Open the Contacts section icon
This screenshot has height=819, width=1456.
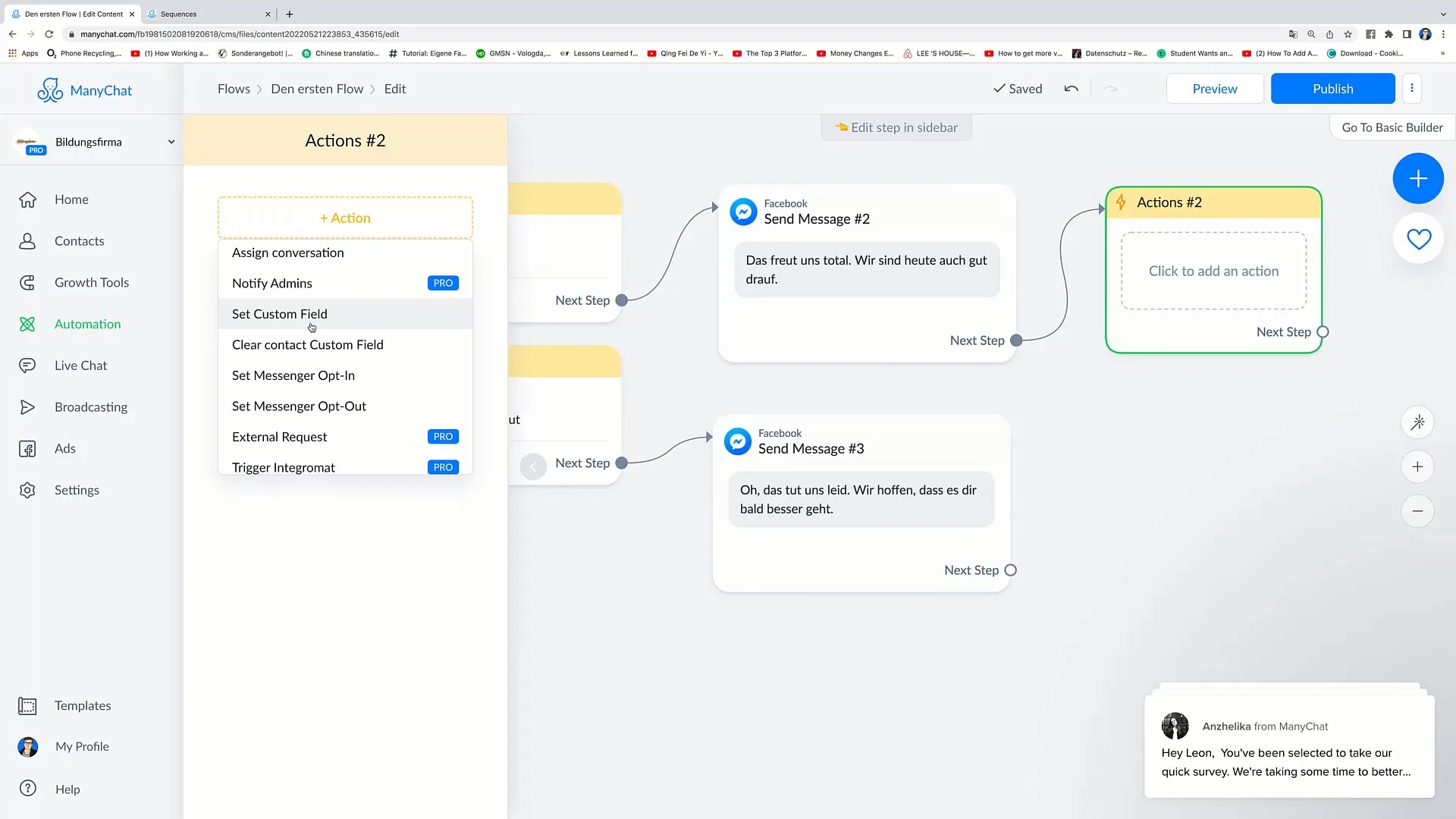click(x=27, y=240)
